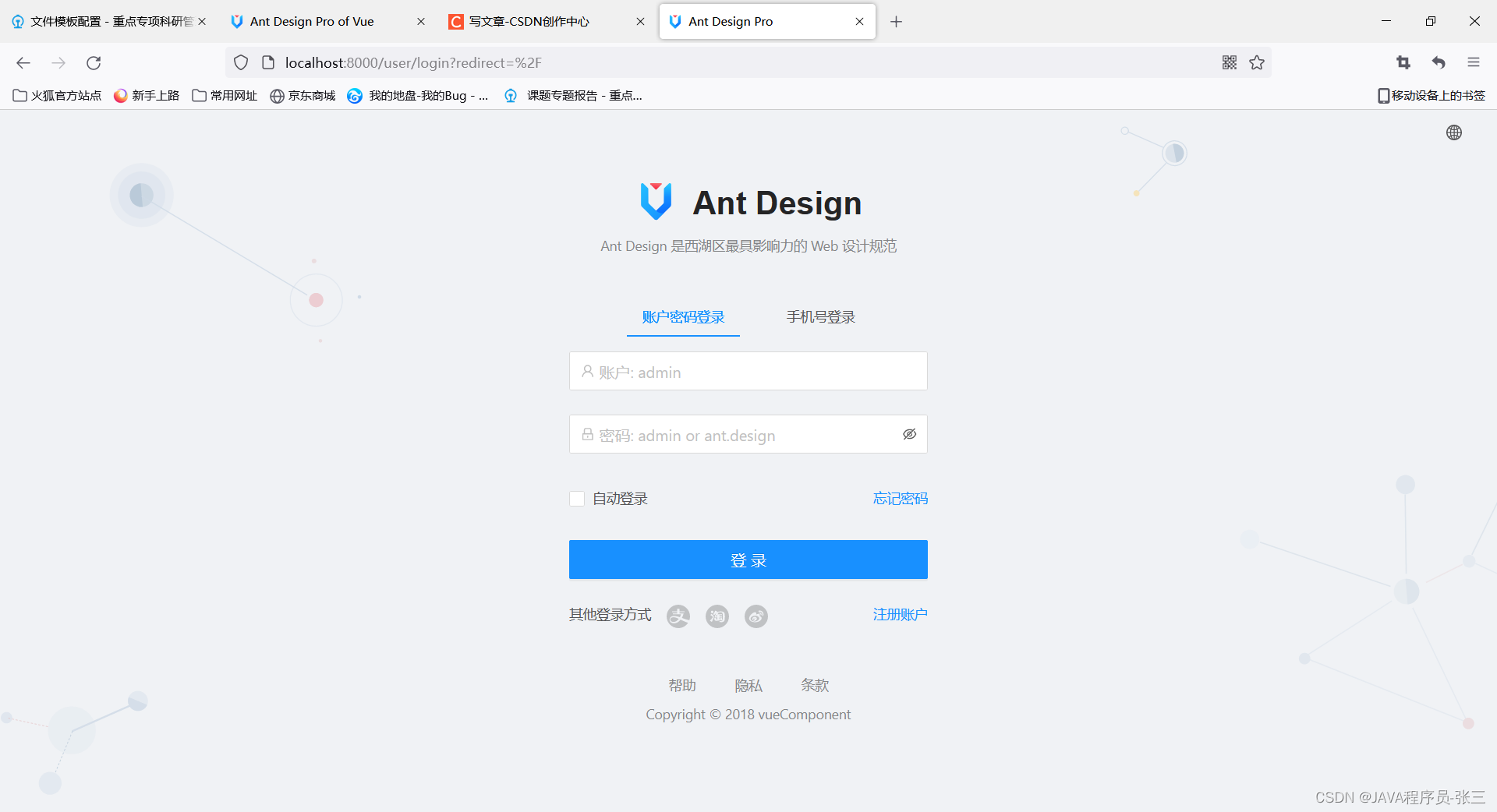Toggle password visibility eye icon
Screen dimensions: 1497x812
pyautogui.click(x=909, y=434)
